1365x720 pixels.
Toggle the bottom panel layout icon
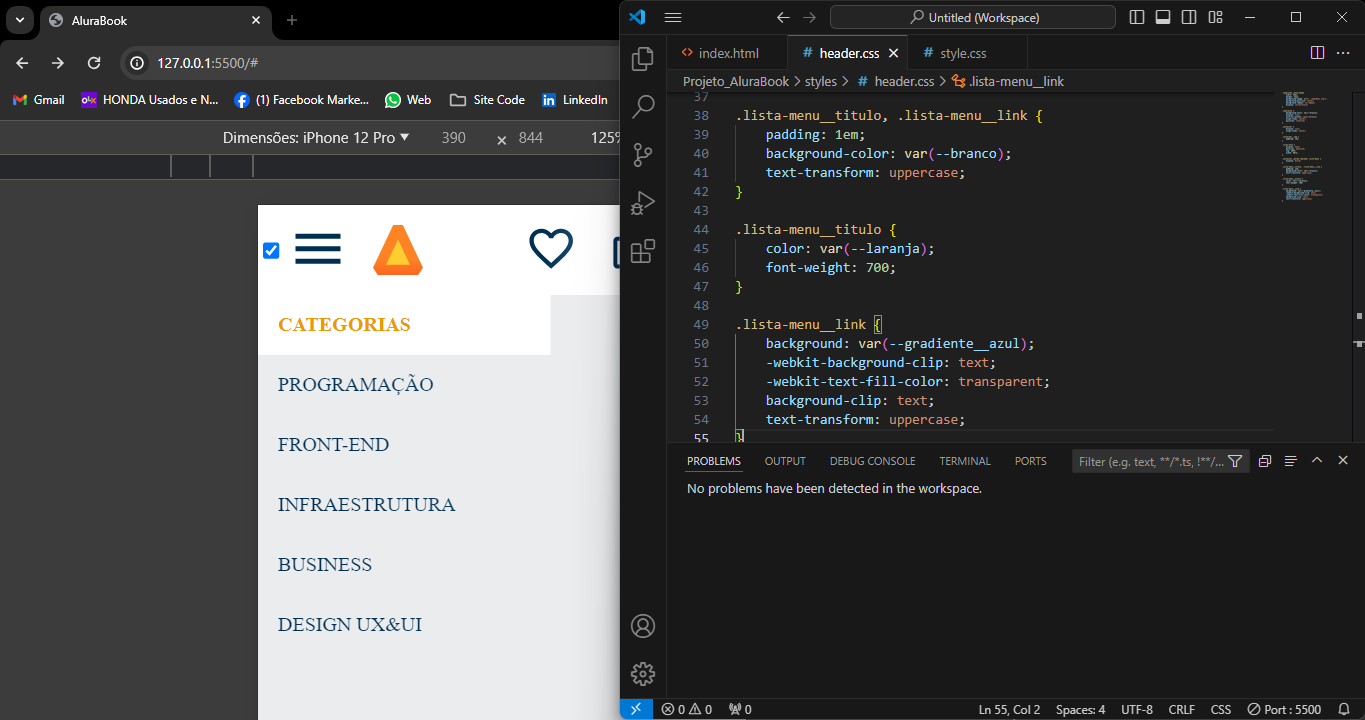(1163, 17)
